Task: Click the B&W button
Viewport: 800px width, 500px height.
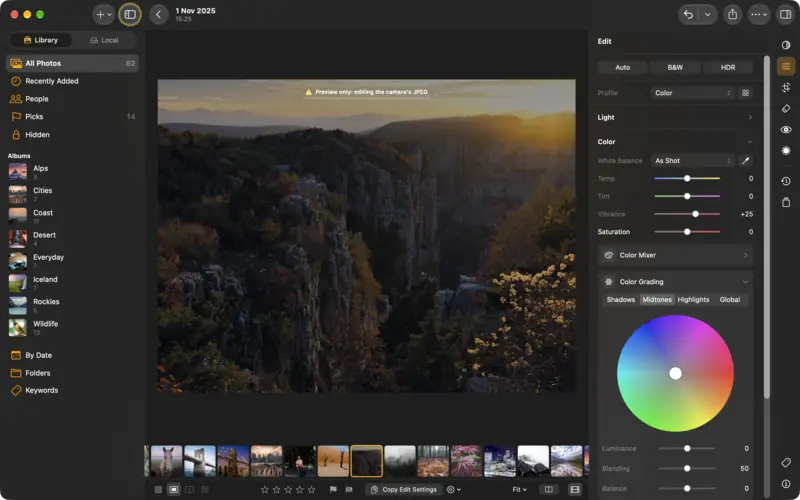Action: [675, 67]
